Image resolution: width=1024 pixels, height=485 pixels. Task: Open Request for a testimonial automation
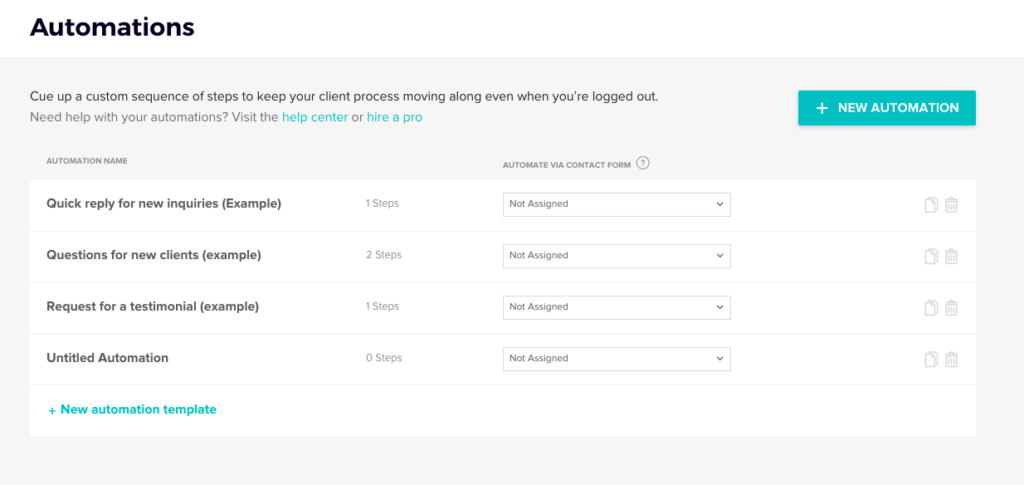[152, 307]
